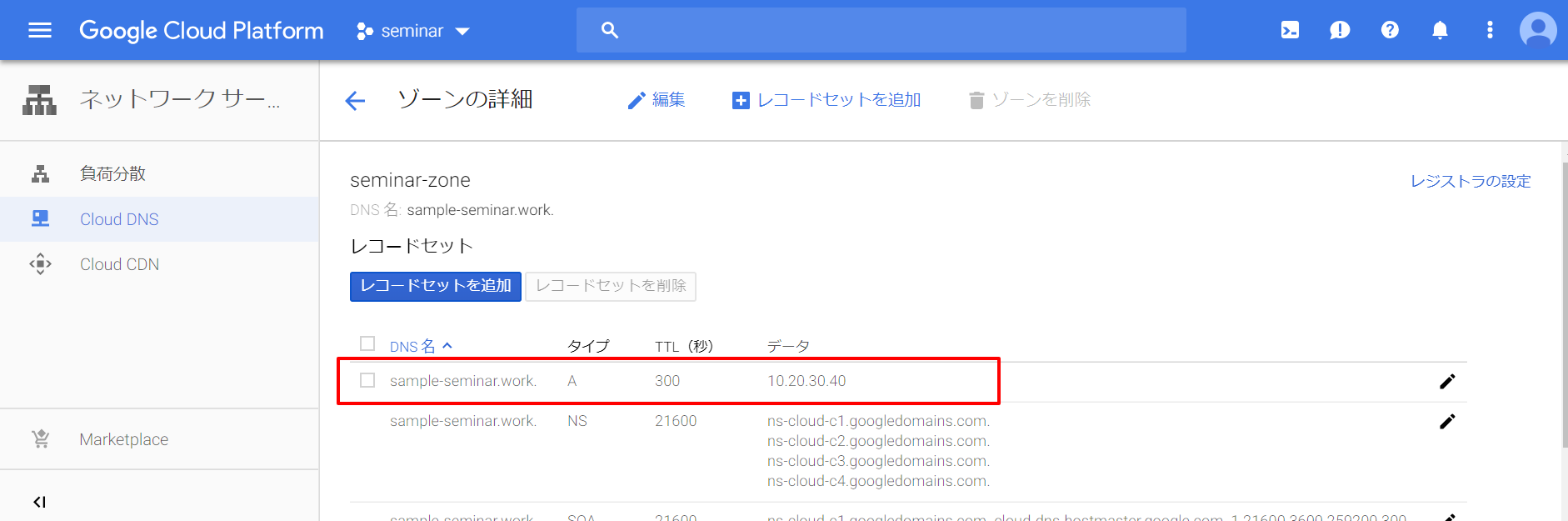The image size is (1568, 521).
Task: Open the send feedback icon
Action: [x=1340, y=31]
